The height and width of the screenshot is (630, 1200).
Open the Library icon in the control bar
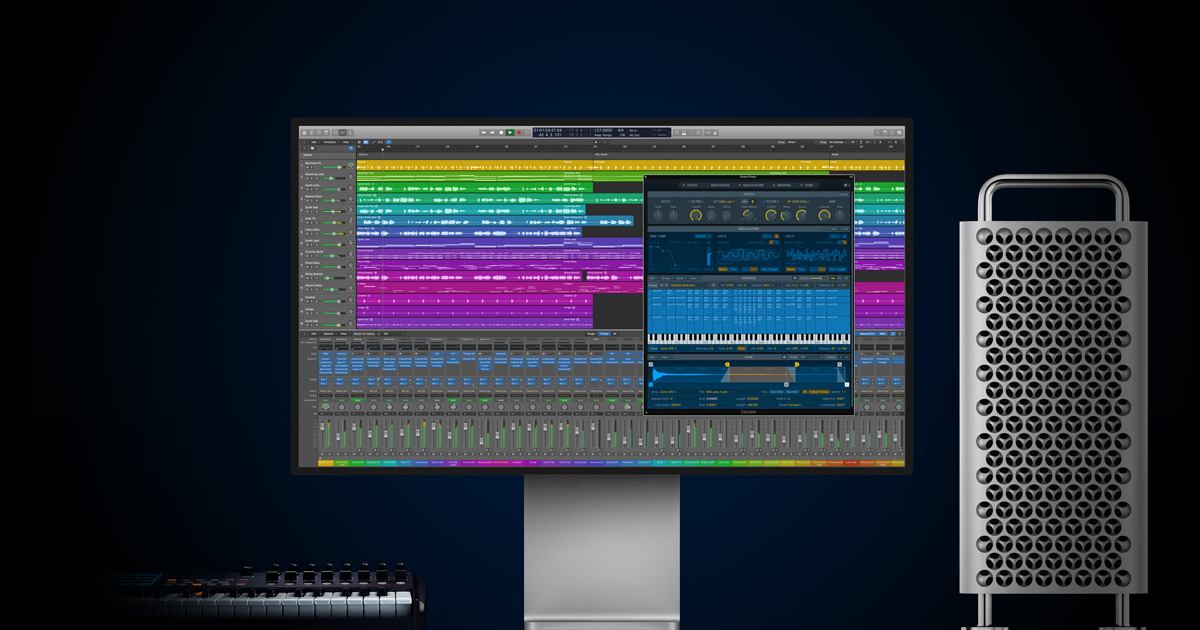pyautogui.click(x=304, y=132)
